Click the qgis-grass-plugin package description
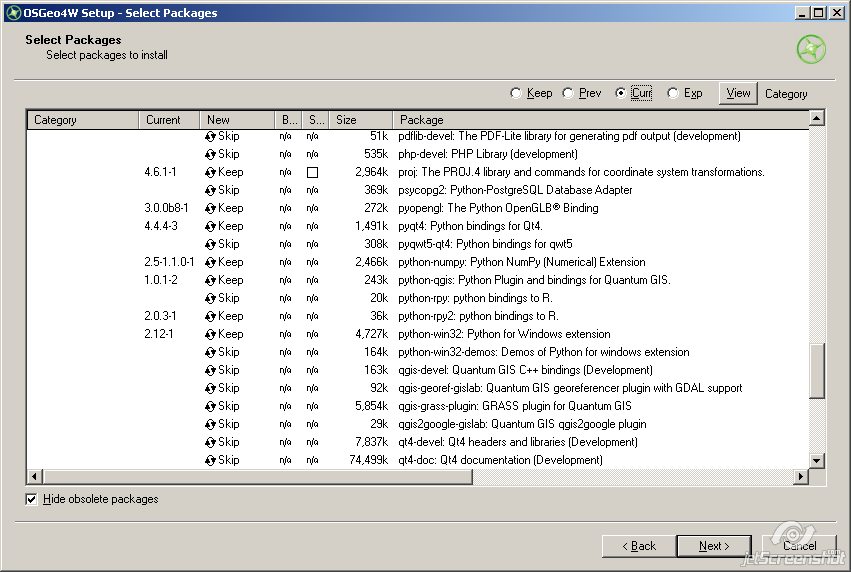851x572 pixels. coord(515,406)
